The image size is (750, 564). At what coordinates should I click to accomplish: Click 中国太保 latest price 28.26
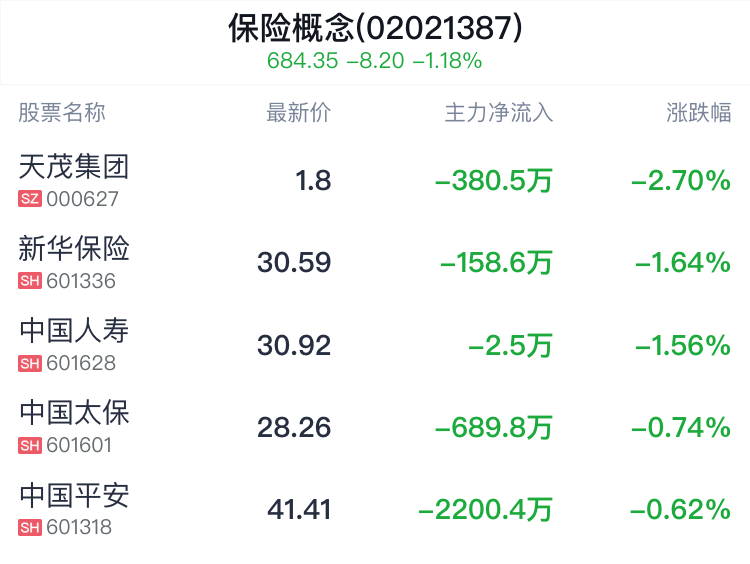point(294,427)
